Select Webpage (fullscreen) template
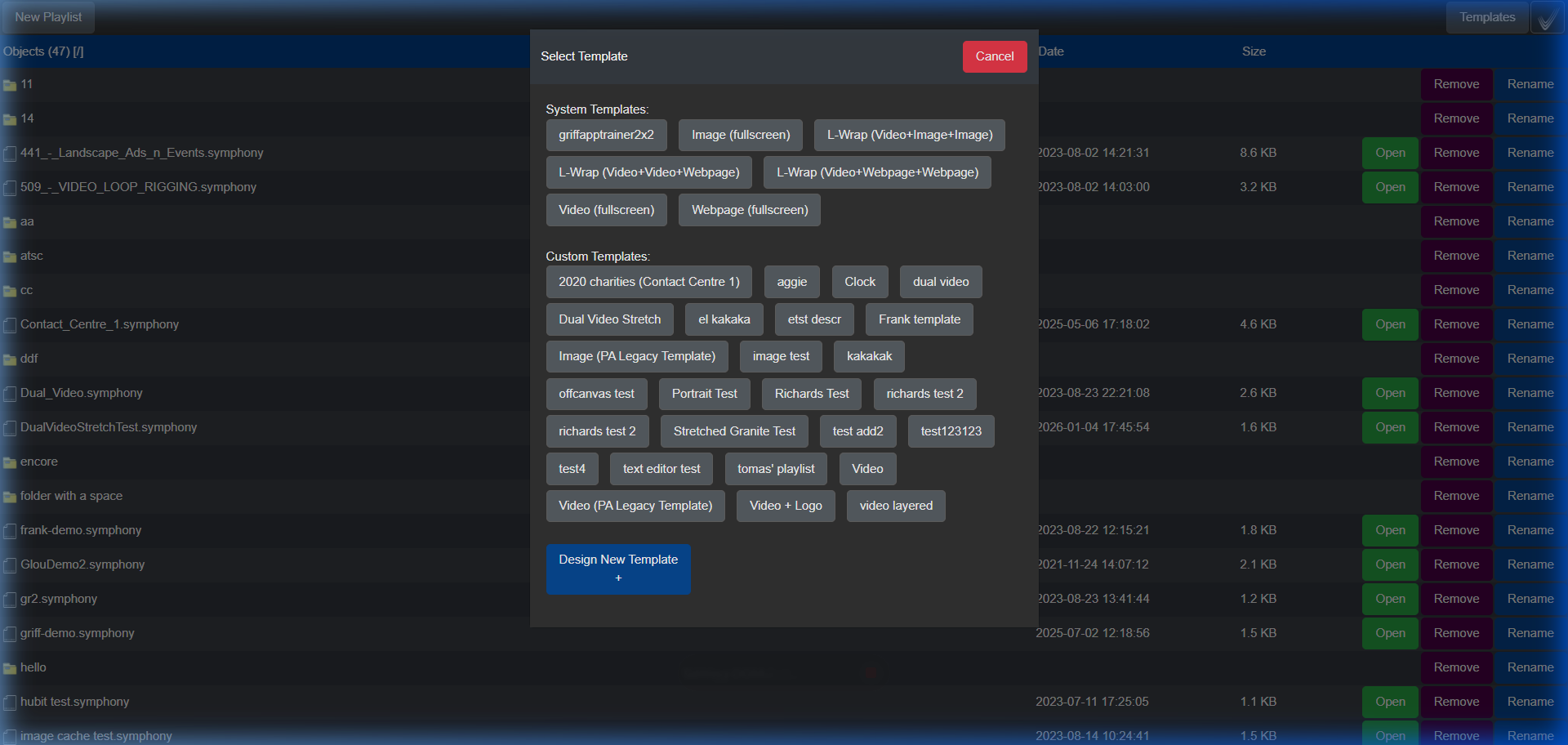The height and width of the screenshot is (745, 1568). click(x=750, y=210)
